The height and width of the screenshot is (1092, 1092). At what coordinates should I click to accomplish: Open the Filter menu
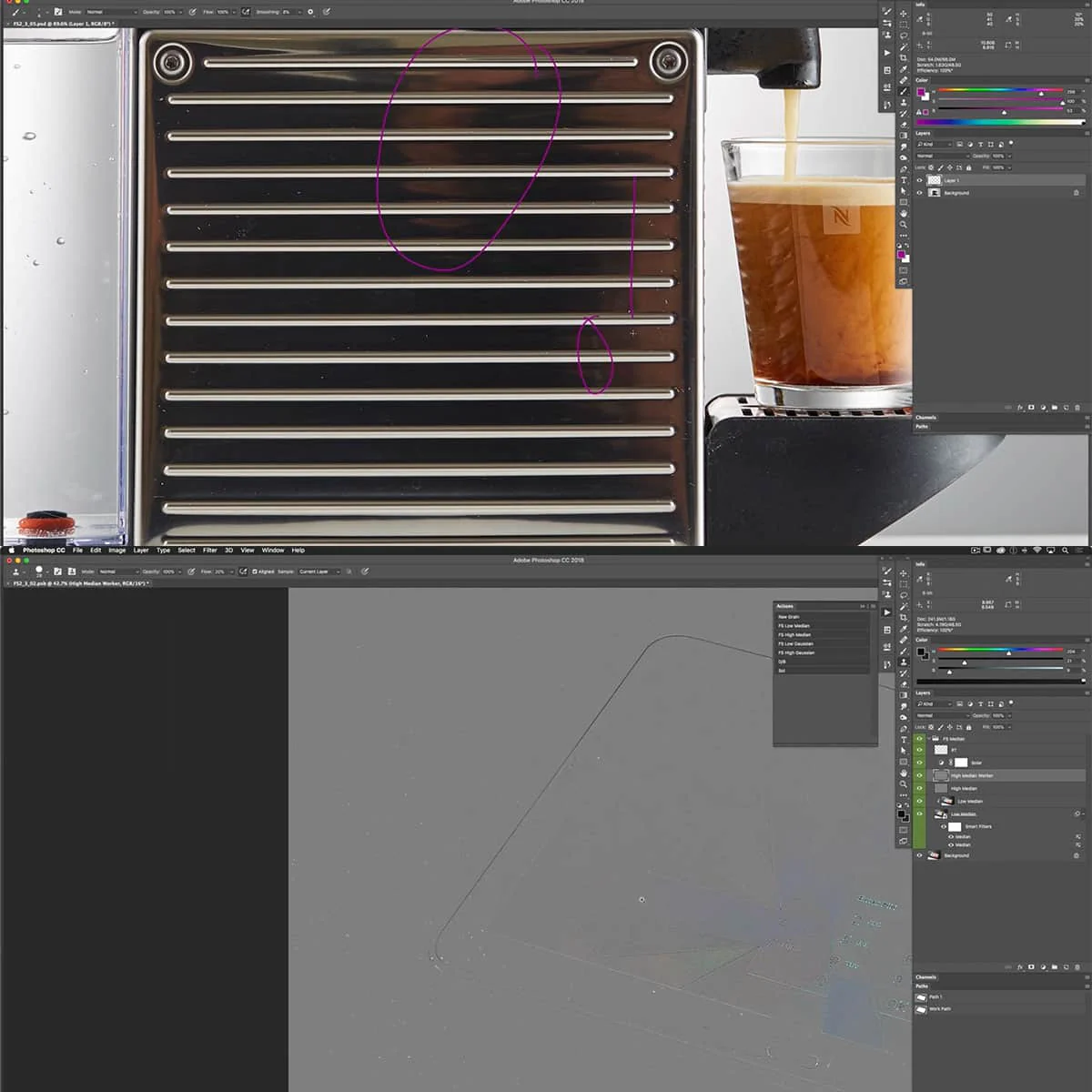210,550
